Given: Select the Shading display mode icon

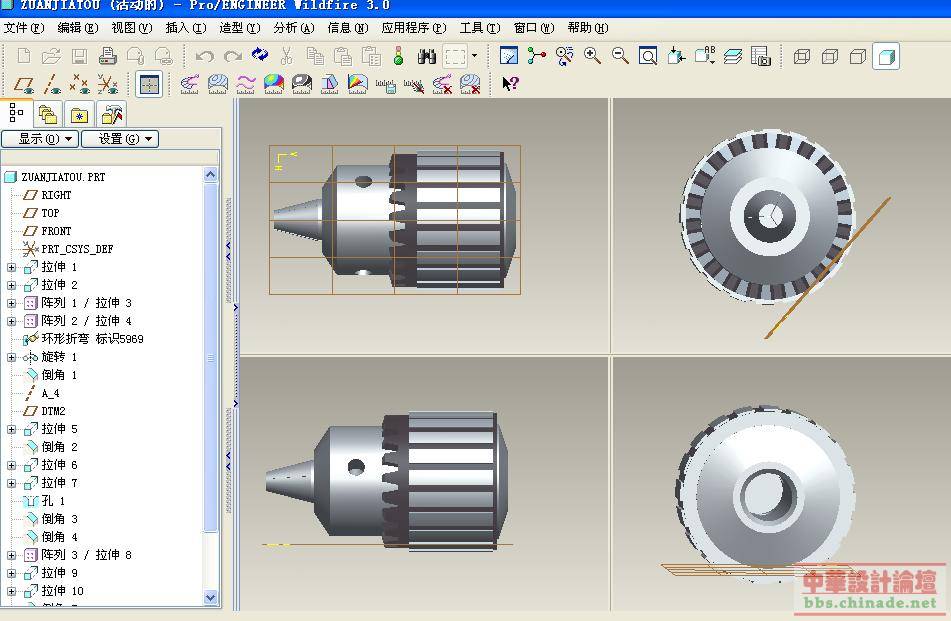Looking at the screenshot, I should tap(885, 56).
